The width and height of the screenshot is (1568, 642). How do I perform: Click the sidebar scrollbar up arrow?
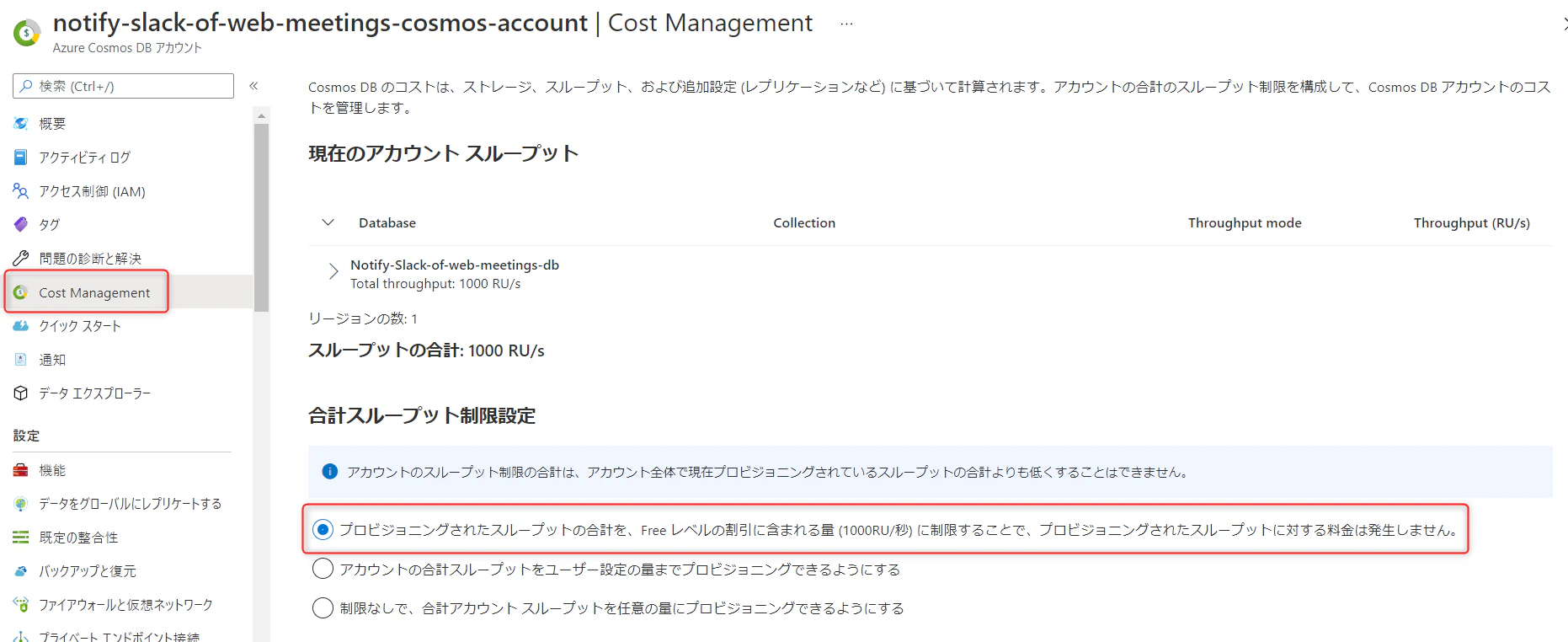point(261,115)
